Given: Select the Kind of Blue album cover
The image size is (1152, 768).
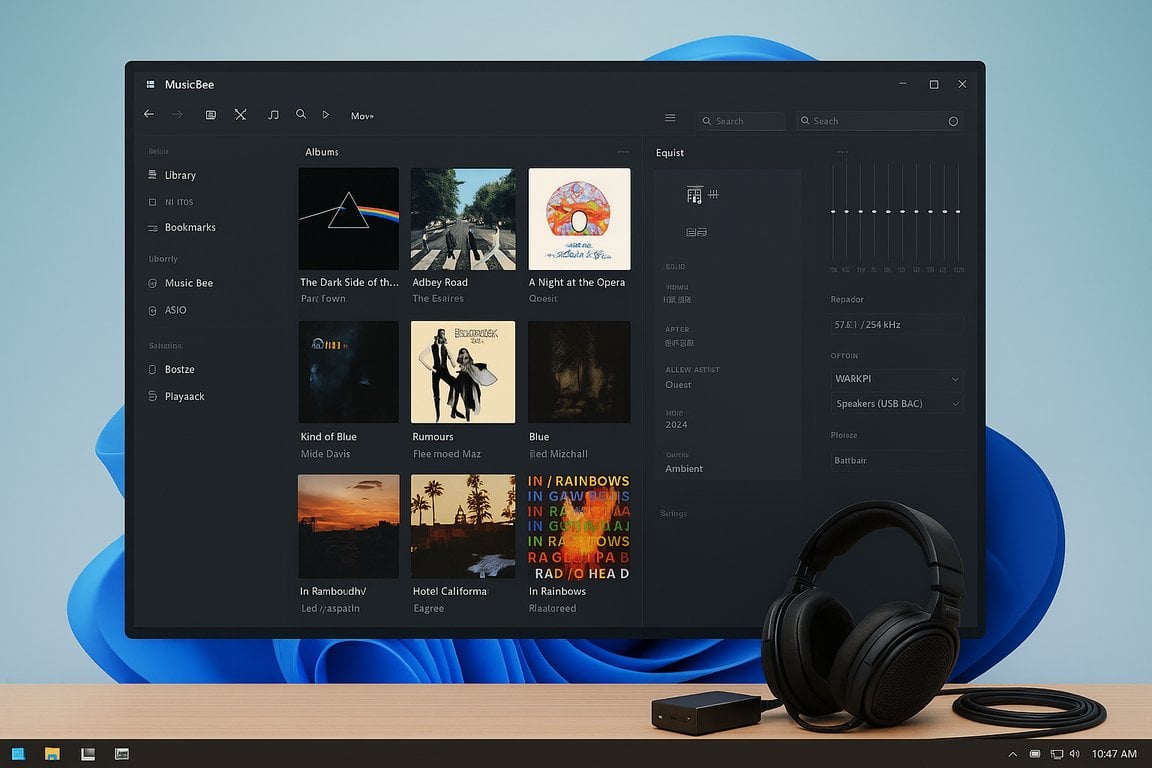Looking at the screenshot, I should coord(349,372).
